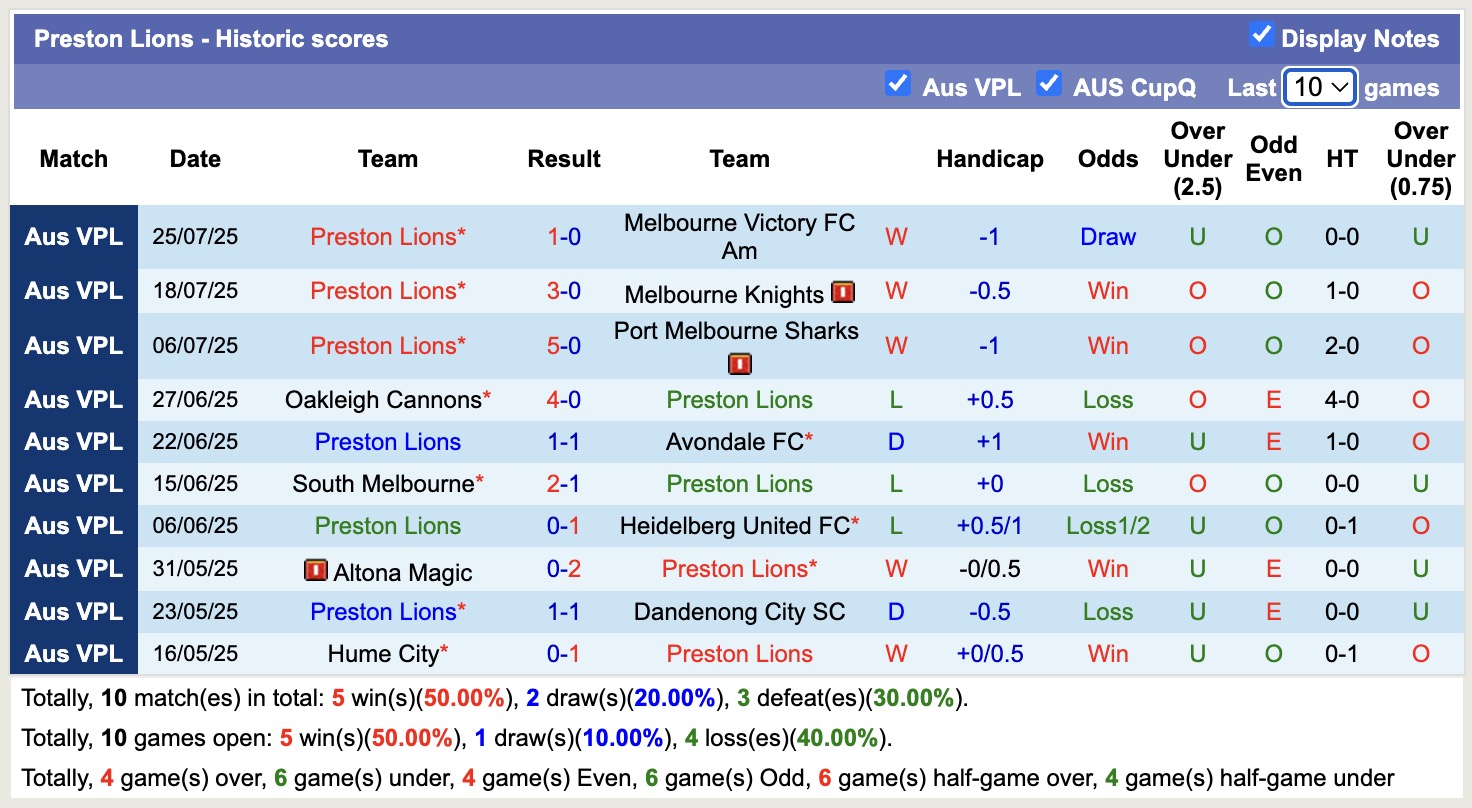Click the Melbourne Victory FC Am team name
The width and height of the screenshot is (1472, 808).
coord(738,236)
